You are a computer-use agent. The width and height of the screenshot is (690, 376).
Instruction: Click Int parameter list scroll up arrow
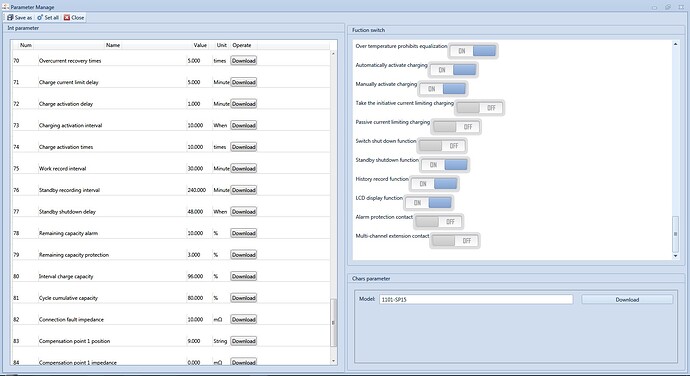pyautogui.click(x=333, y=53)
